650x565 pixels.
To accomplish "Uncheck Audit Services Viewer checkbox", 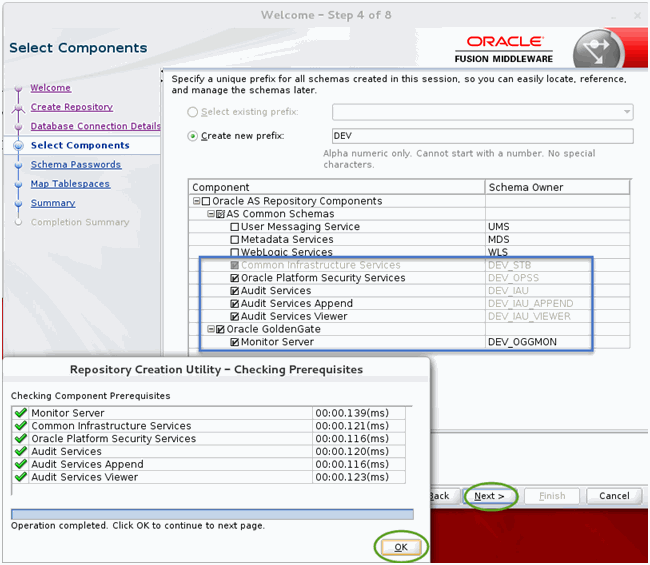I will click(235, 317).
